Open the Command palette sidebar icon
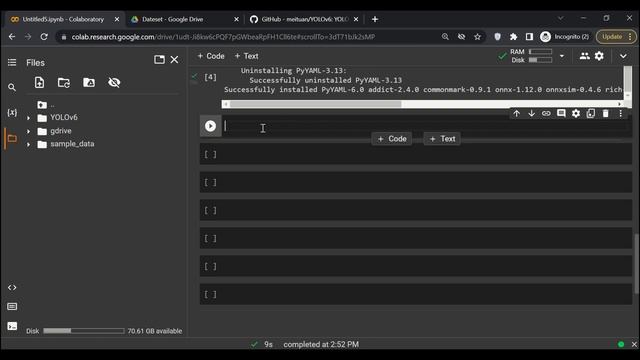 tap(12, 306)
